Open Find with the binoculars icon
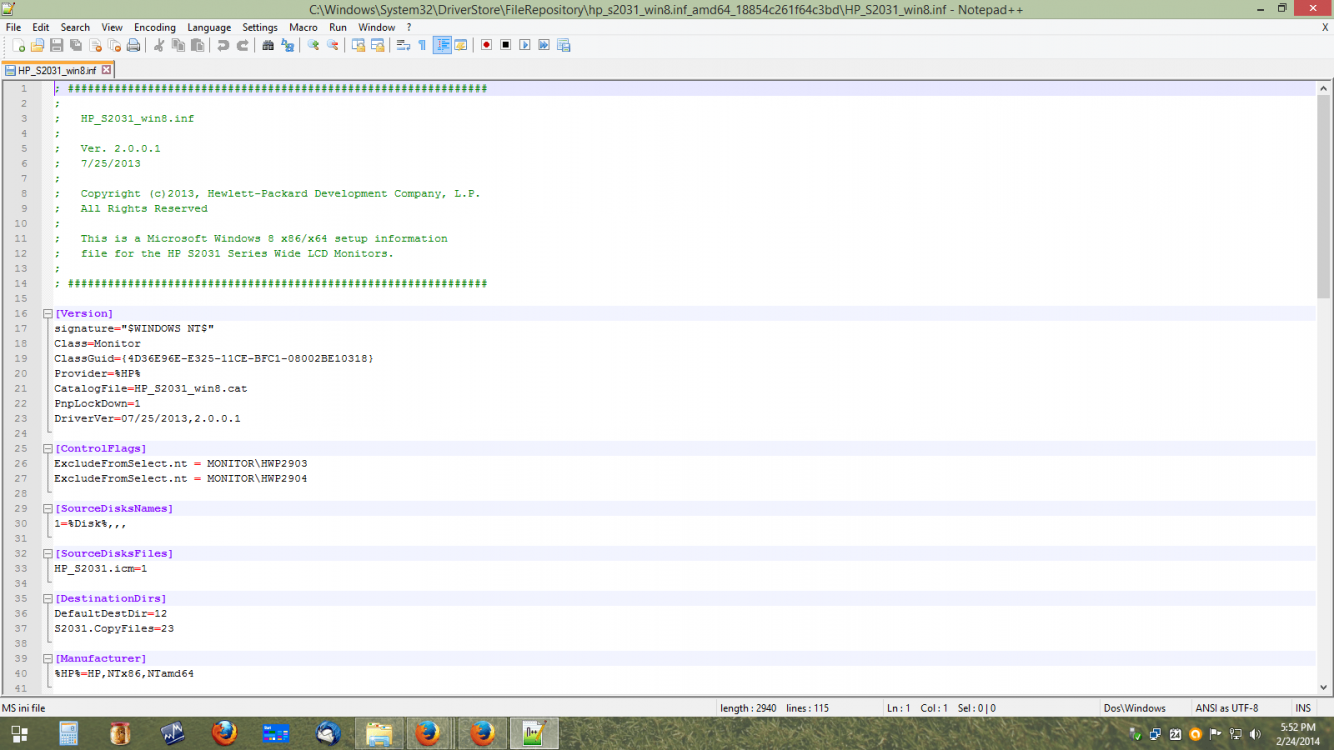Image resolution: width=1334 pixels, height=750 pixels. click(268, 46)
